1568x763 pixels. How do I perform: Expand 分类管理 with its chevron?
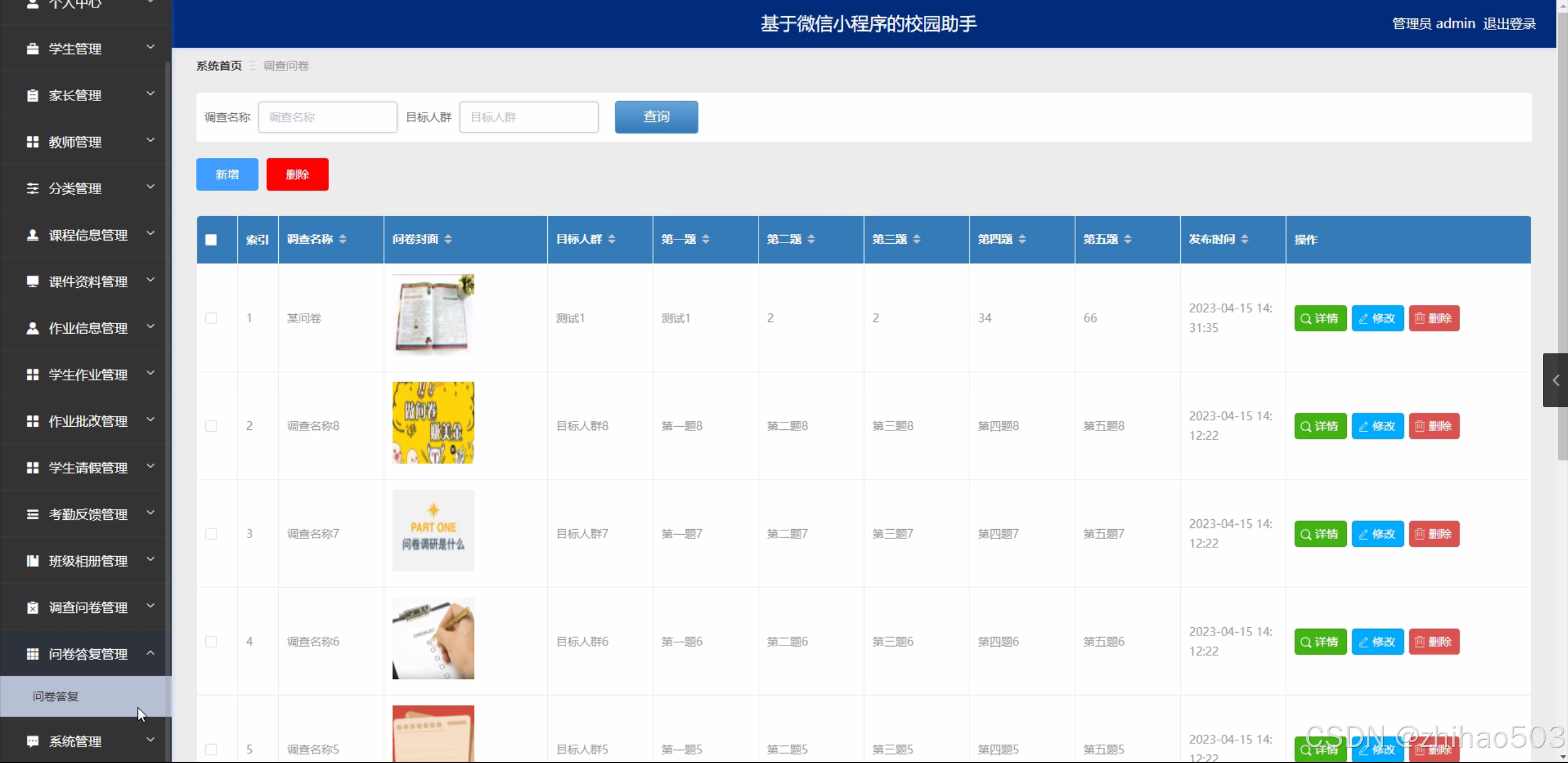coord(150,186)
